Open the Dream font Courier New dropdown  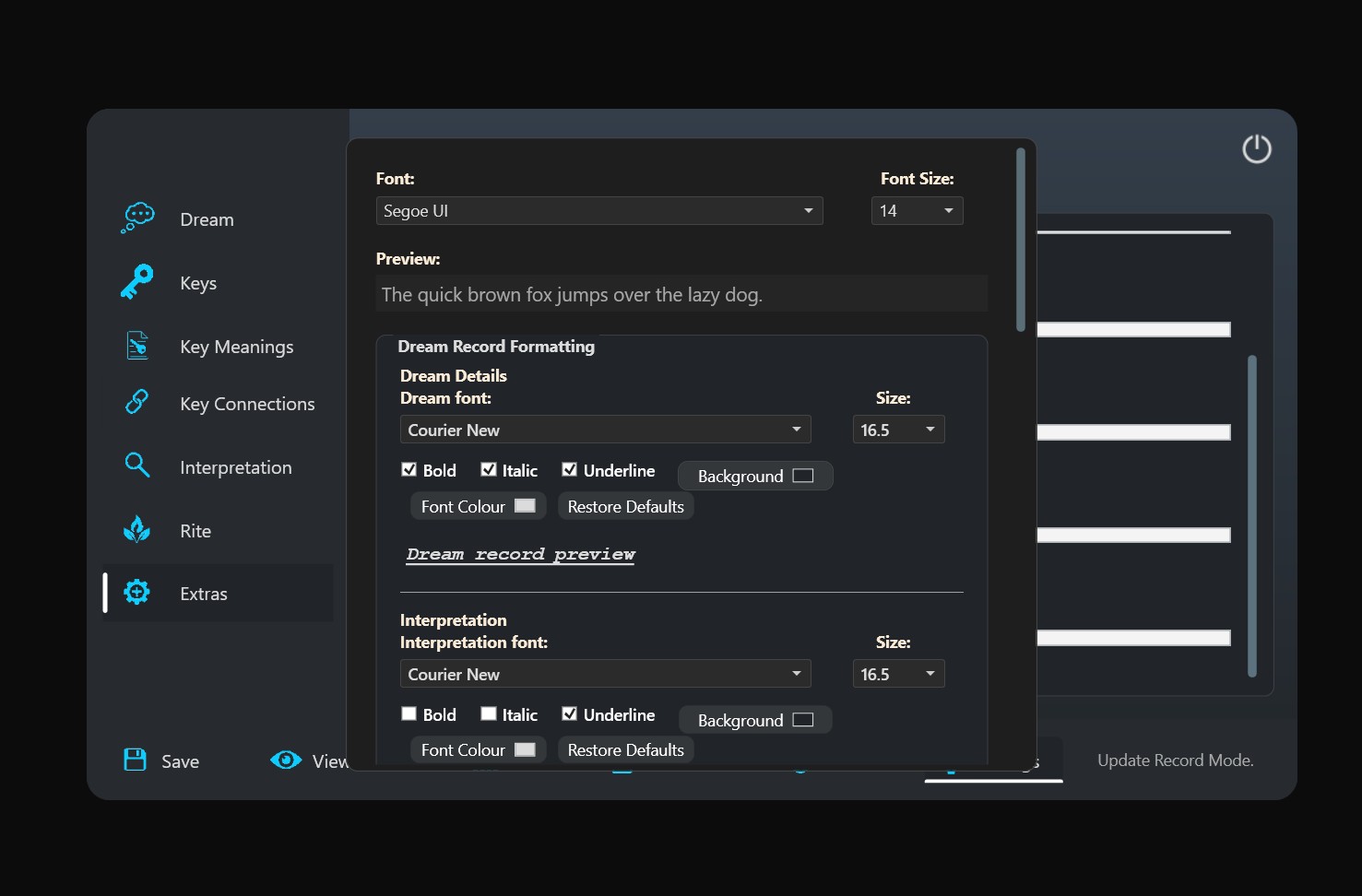click(606, 430)
